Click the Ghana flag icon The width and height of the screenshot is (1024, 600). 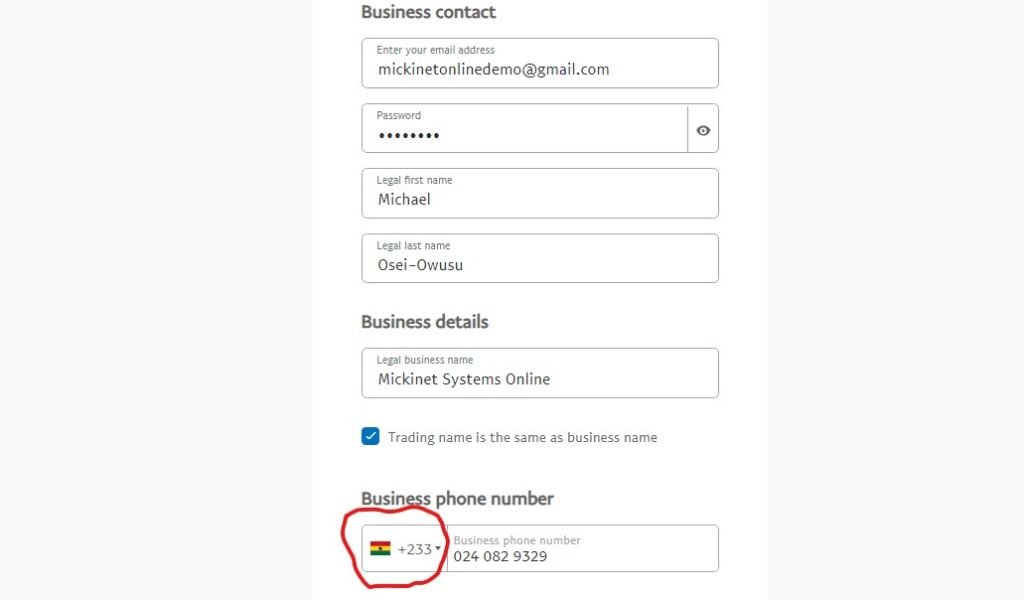(x=380, y=548)
